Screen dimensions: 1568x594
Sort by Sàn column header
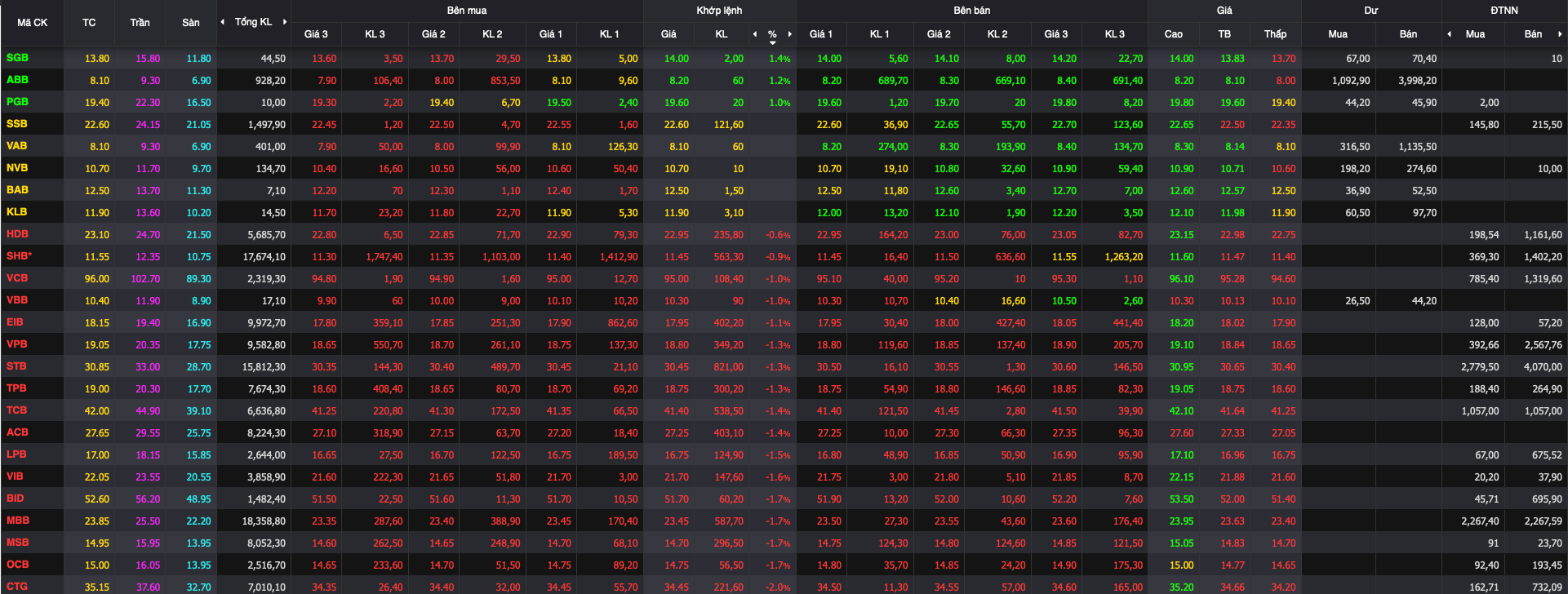[x=191, y=23]
